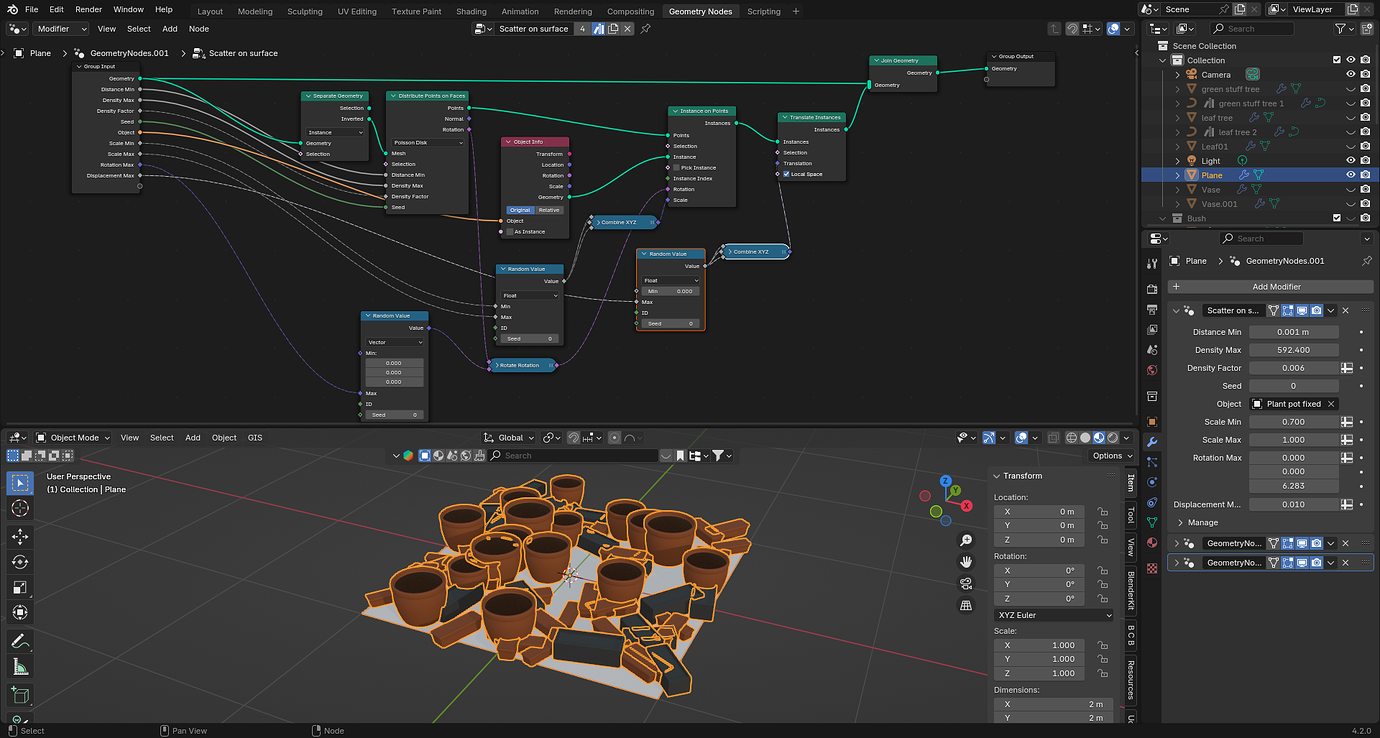Open the Render menu in top bar
Screen dimensions: 1380x738
(89, 9)
